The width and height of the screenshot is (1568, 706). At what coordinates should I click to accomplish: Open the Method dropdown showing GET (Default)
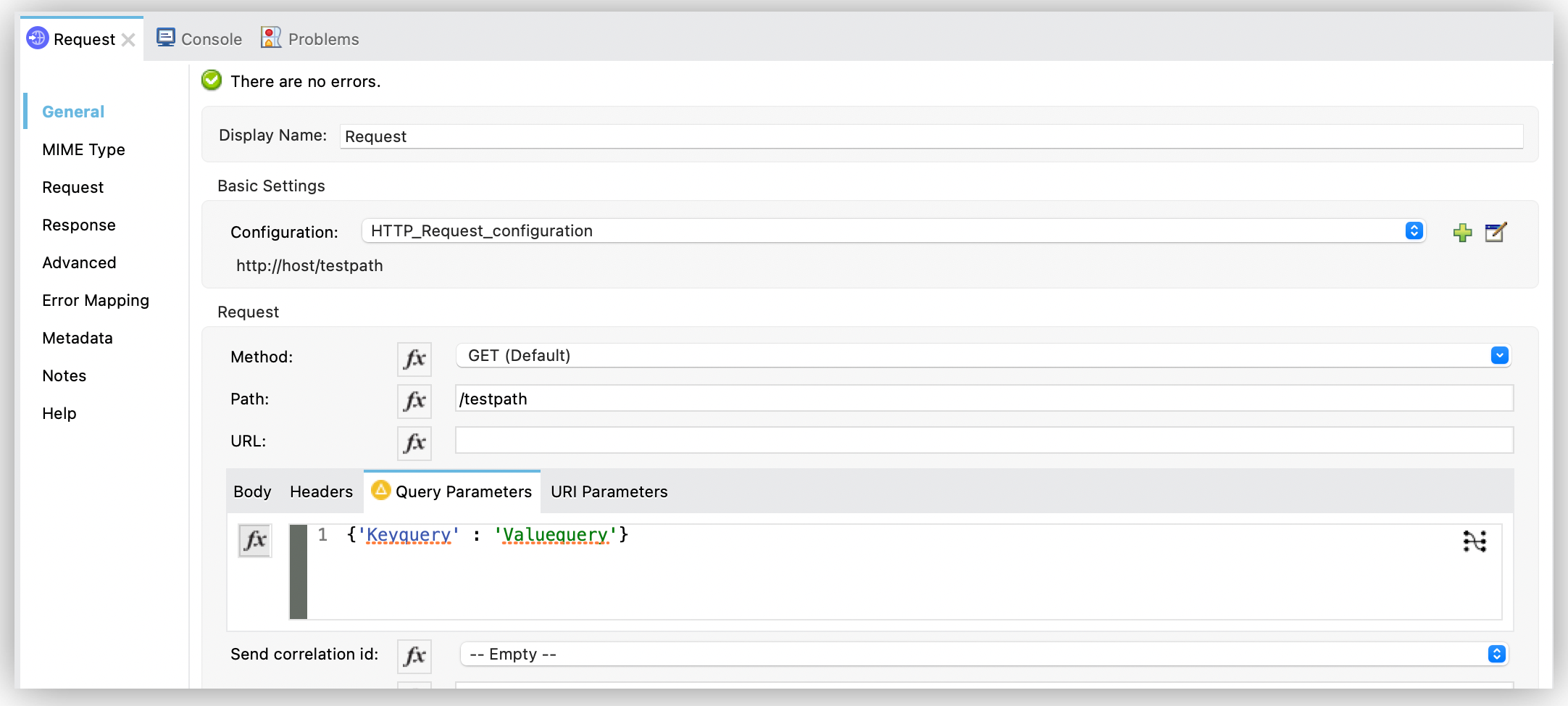[983, 355]
